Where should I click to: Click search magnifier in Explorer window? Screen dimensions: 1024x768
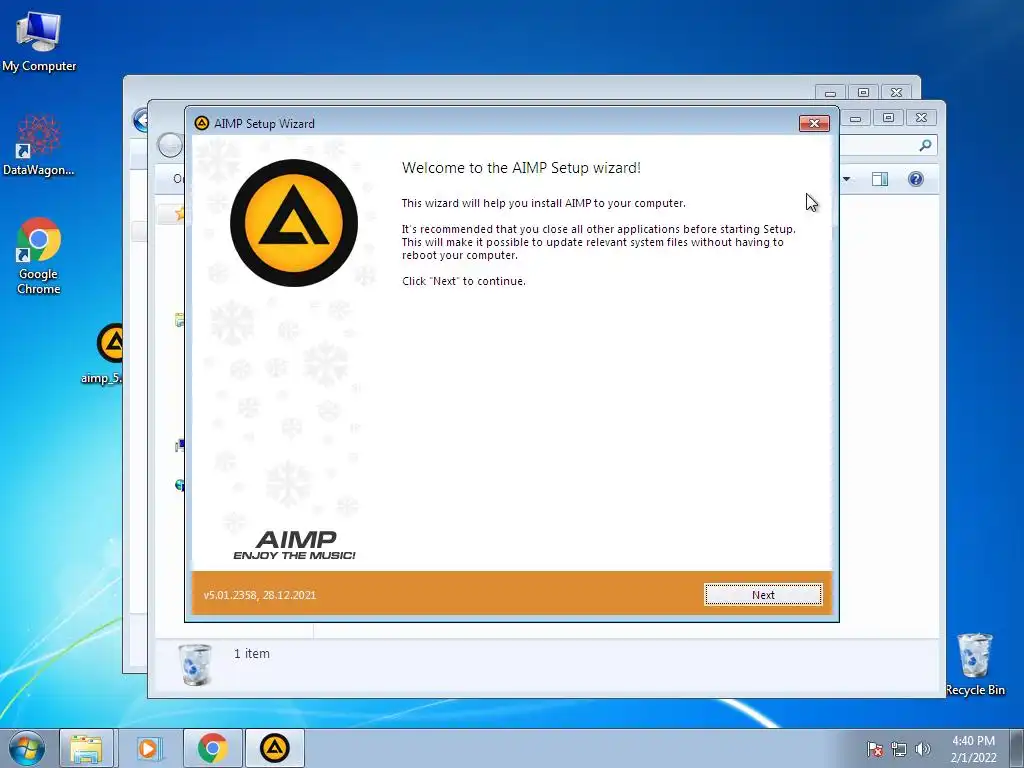[x=925, y=145]
